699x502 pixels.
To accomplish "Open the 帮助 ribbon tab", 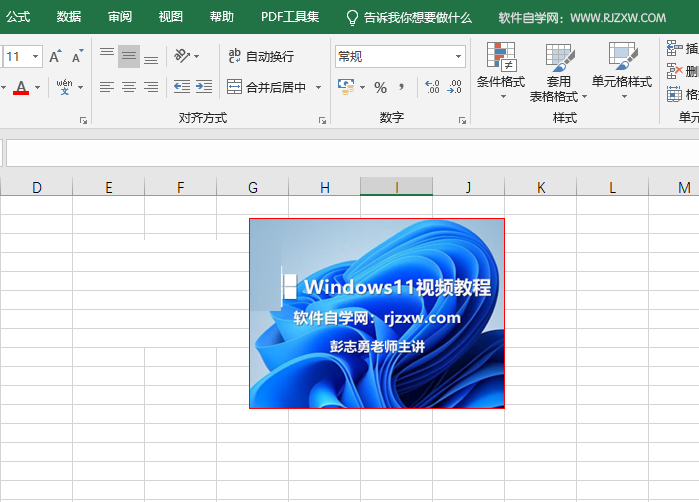I will point(222,17).
